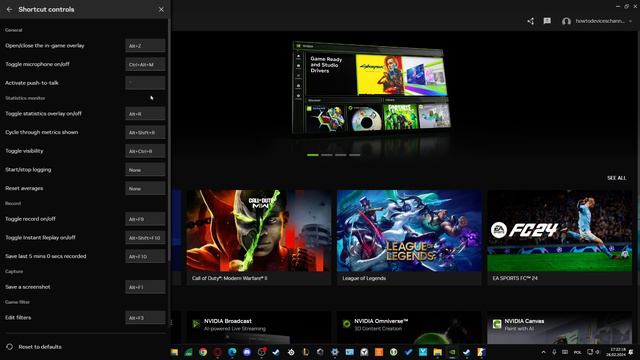640x360 pixels.
Task: Edit the Toggle microphone on/off shortcut field
Action: pos(145,64)
